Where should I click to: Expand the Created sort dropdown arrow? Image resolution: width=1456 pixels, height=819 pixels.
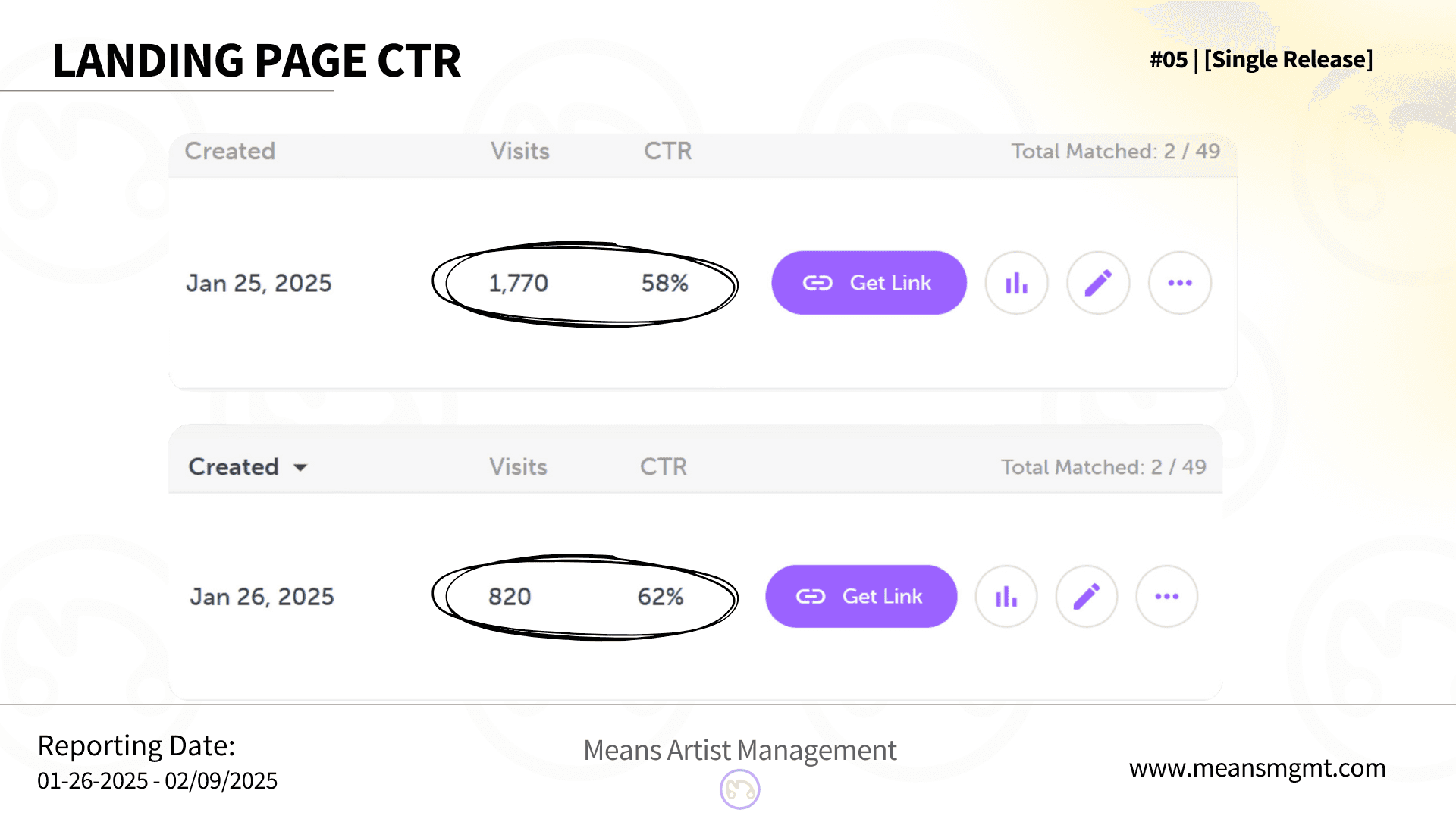[300, 467]
